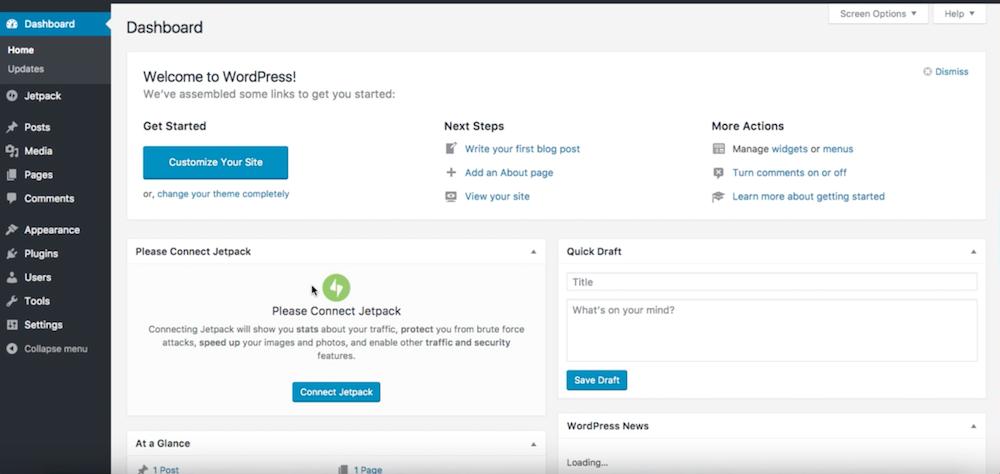
Task: Click the Media icon in sidebar
Action: click(x=11, y=151)
